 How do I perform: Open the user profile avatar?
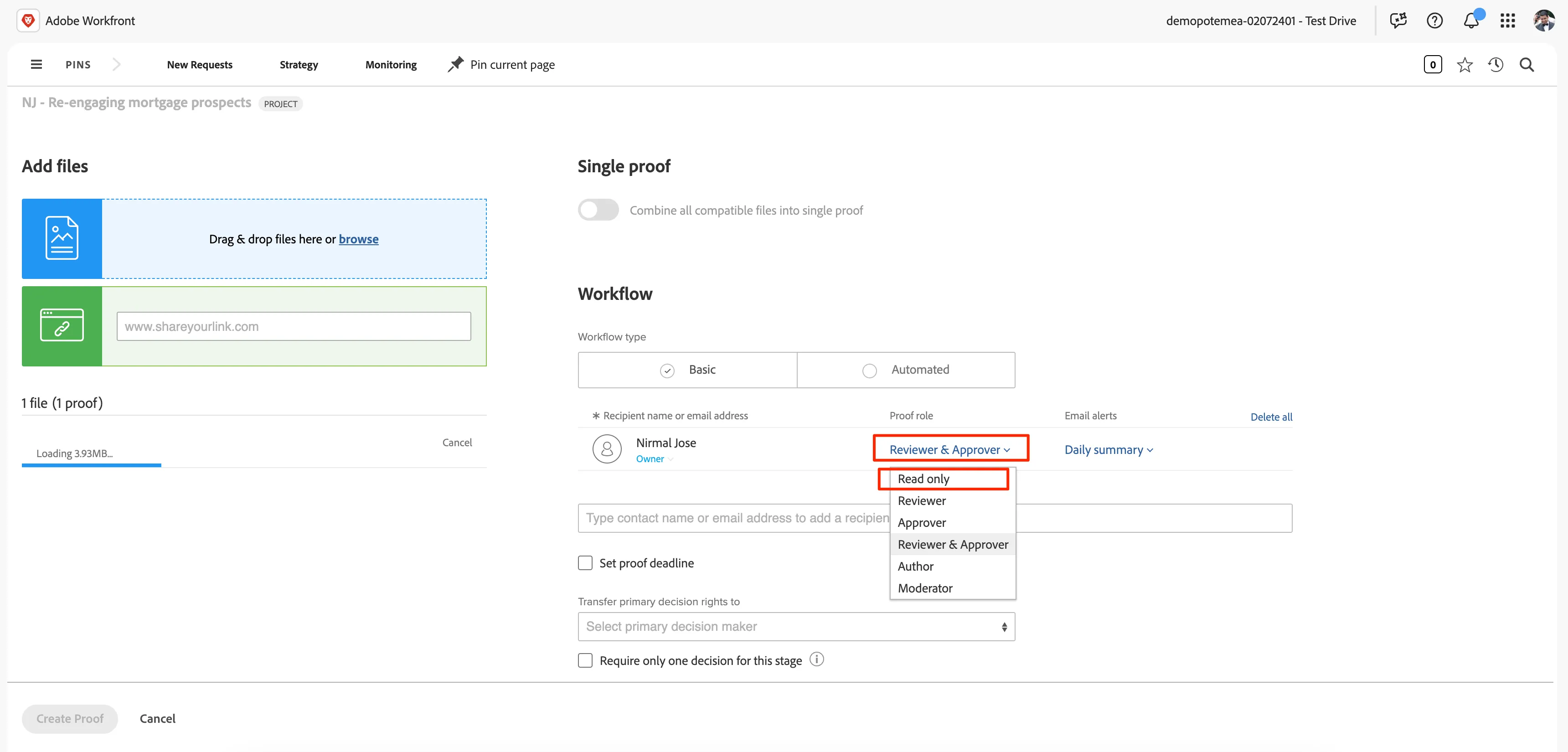click(1544, 21)
